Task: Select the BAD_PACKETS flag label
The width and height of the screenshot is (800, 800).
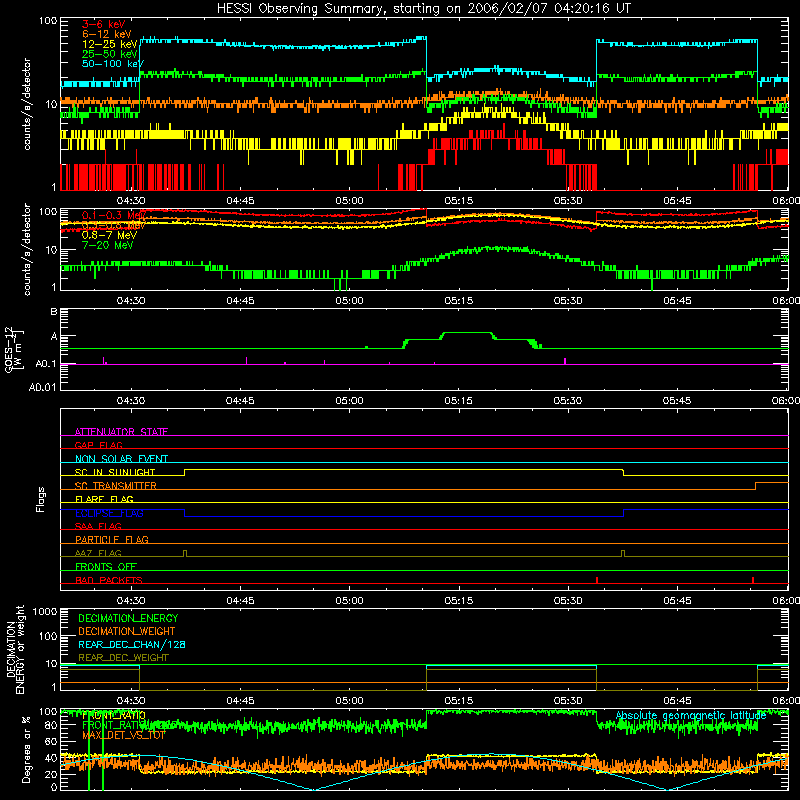Action: click(109, 580)
